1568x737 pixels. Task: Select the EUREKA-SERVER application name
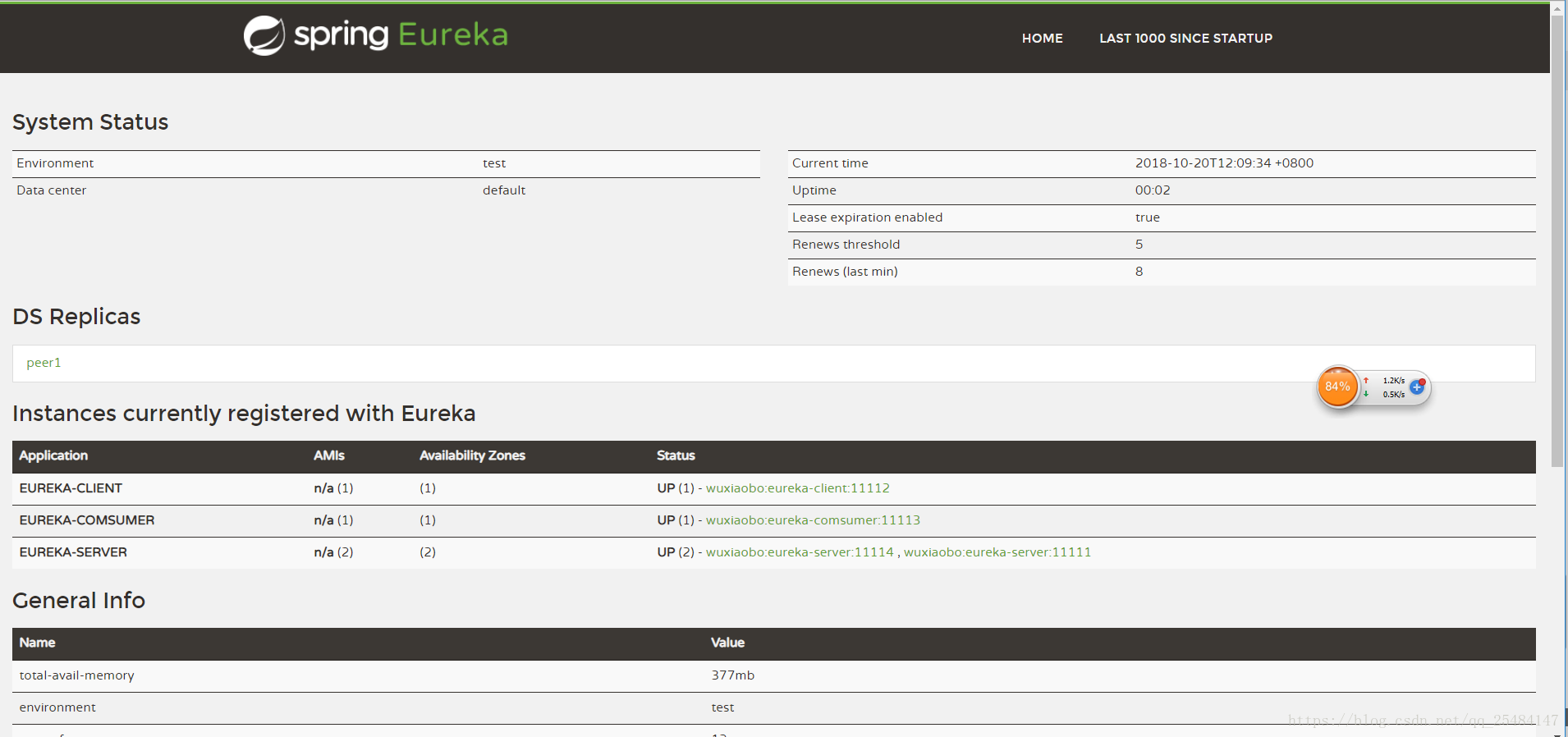73,552
